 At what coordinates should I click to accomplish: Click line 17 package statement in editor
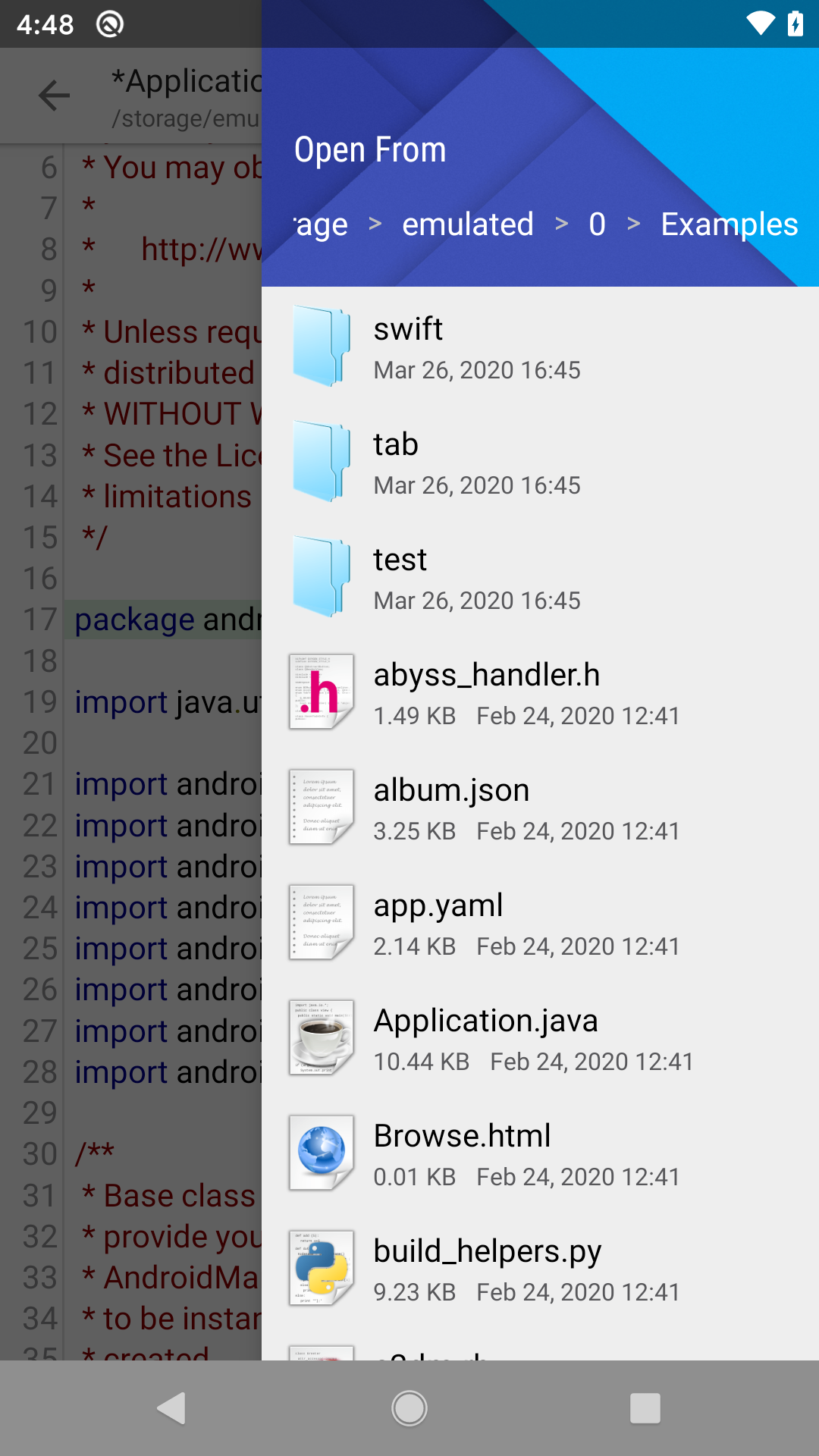[167, 620]
